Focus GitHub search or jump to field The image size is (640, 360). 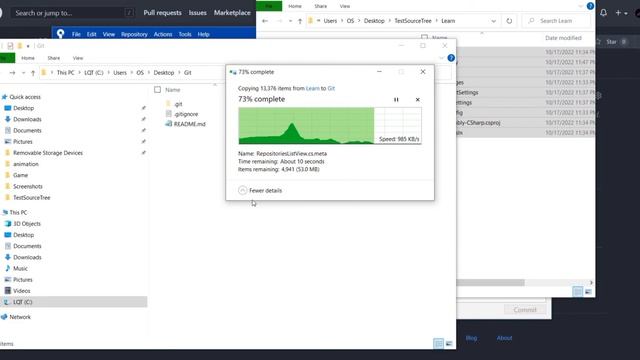[x=72, y=13]
